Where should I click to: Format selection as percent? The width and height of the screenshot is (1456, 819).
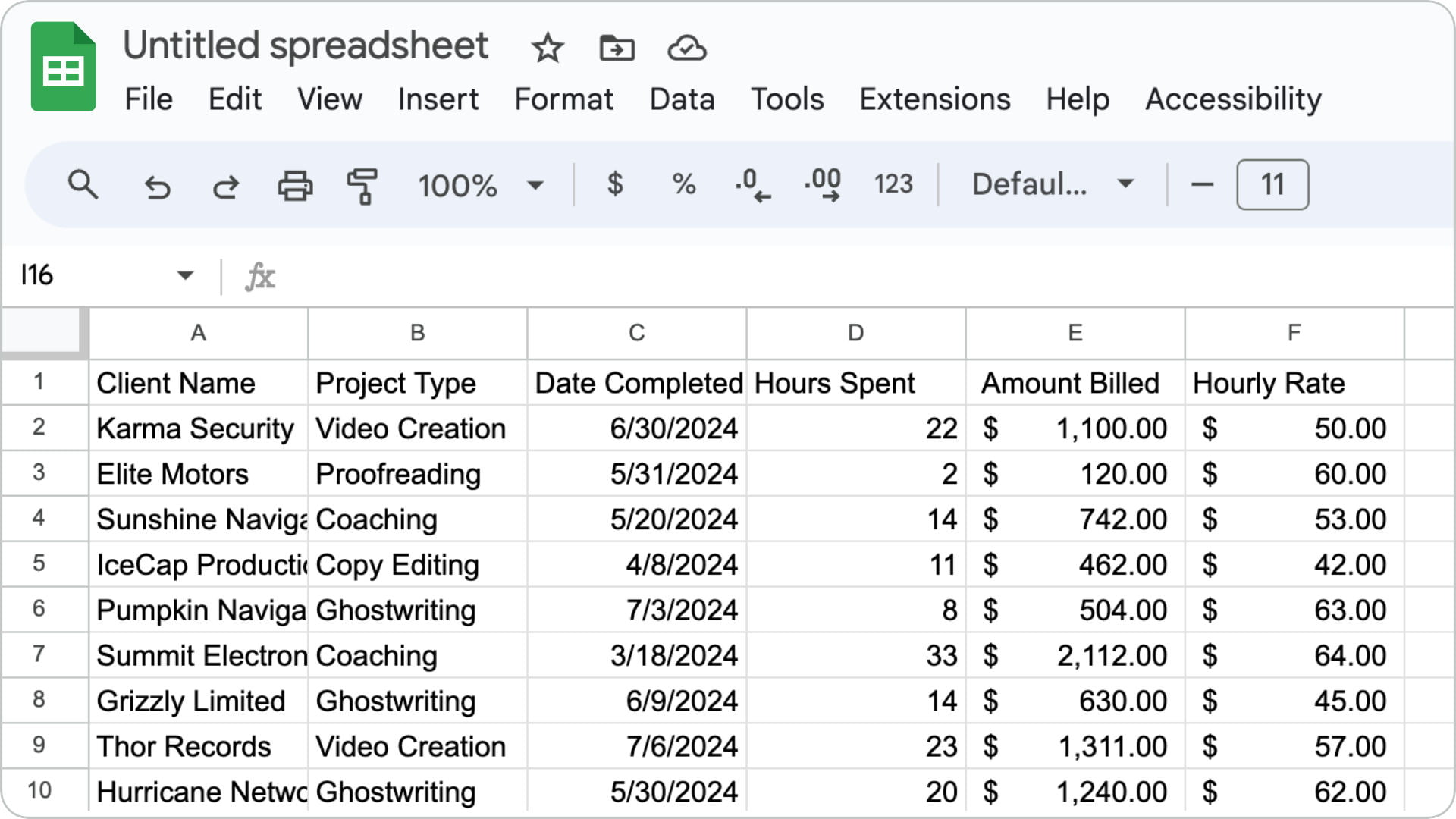click(683, 184)
